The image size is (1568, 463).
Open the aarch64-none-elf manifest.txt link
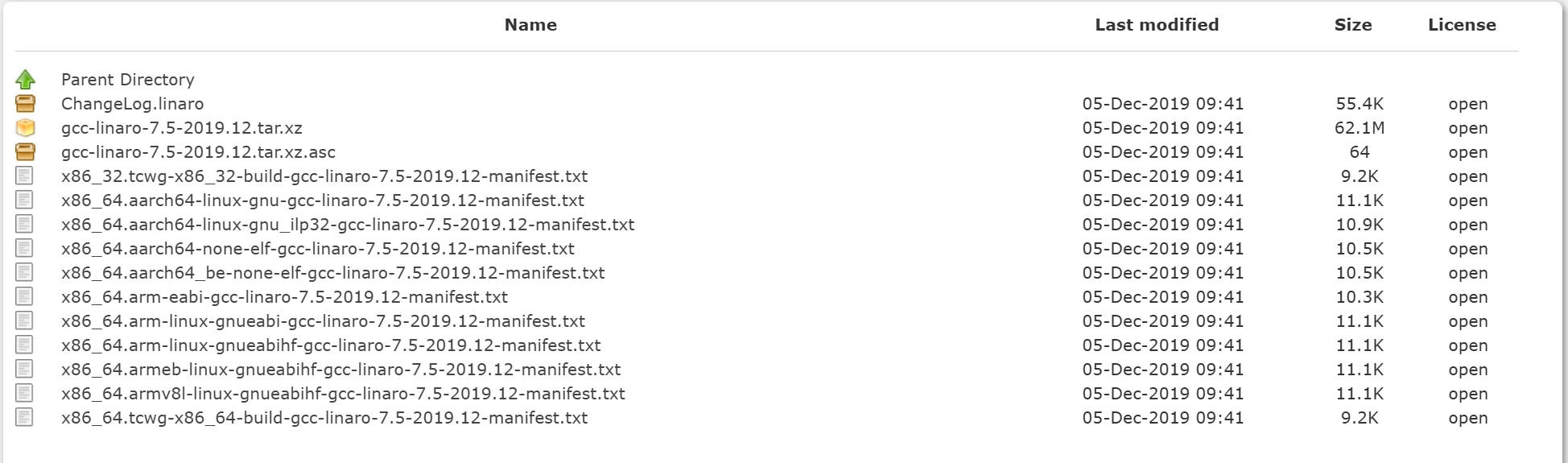317,249
